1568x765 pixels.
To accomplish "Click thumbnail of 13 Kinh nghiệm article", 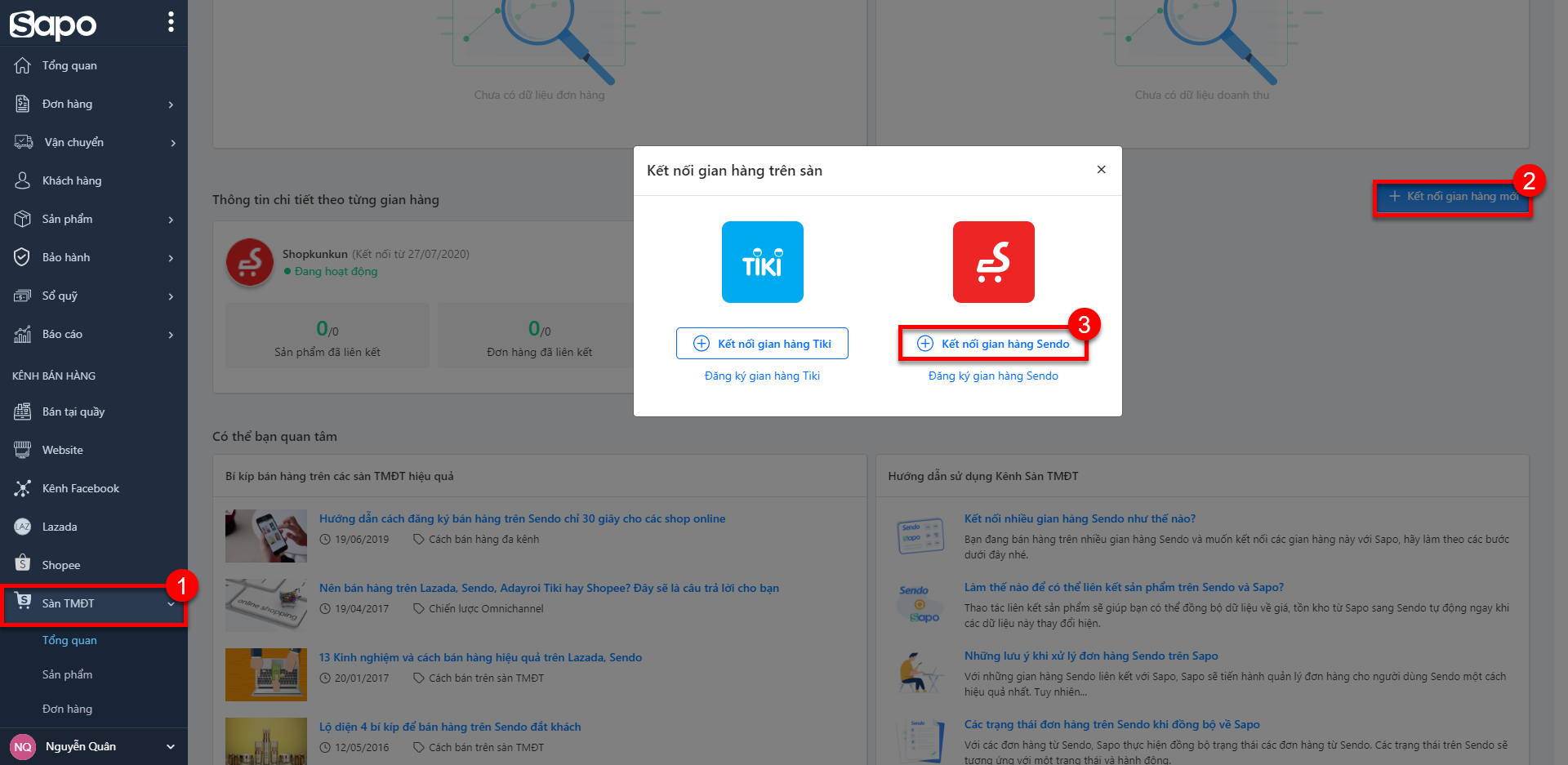I will point(266,674).
